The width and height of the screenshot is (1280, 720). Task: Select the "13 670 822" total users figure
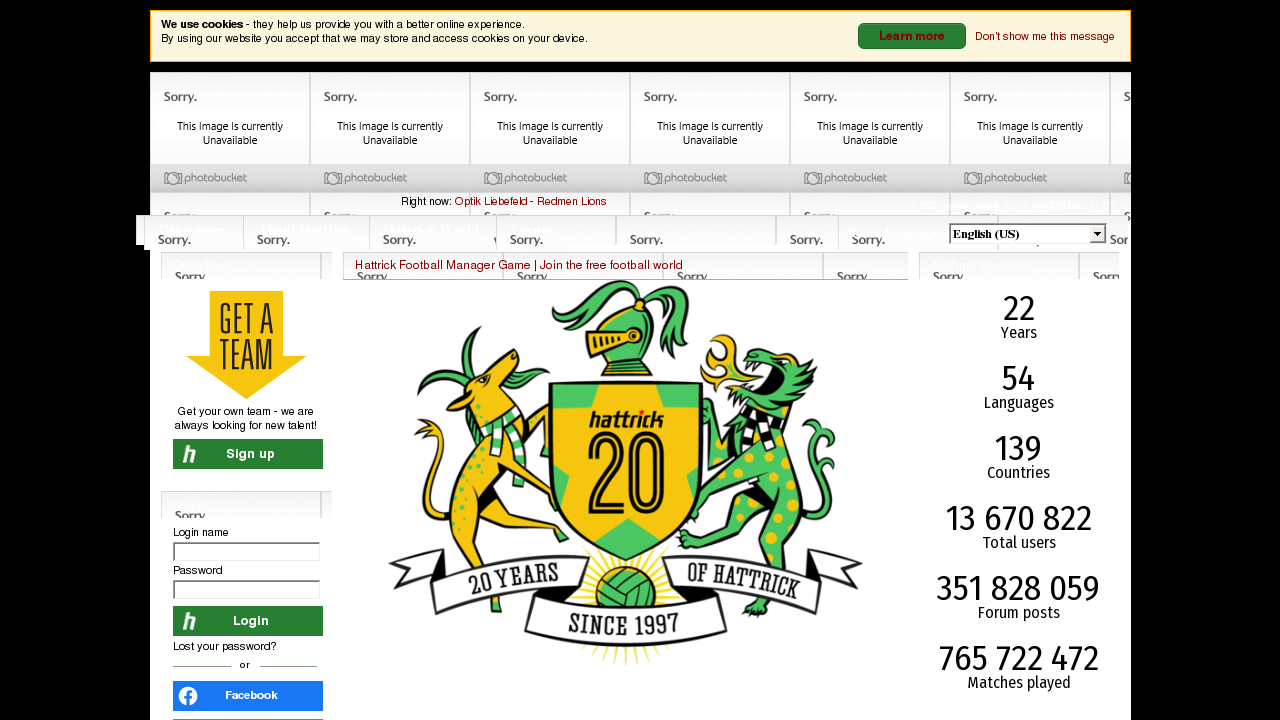(1018, 519)
